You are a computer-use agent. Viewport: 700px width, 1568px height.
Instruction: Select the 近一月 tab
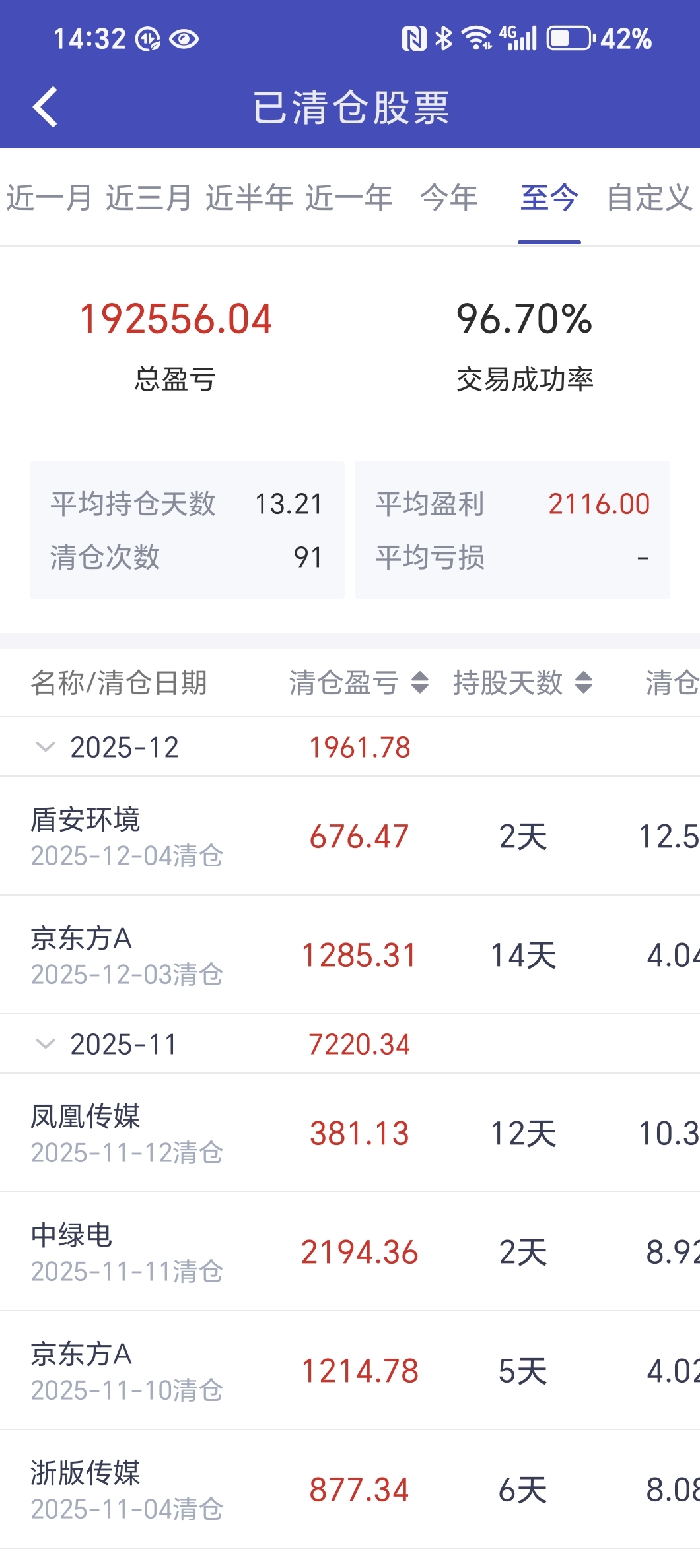point(49,198)
